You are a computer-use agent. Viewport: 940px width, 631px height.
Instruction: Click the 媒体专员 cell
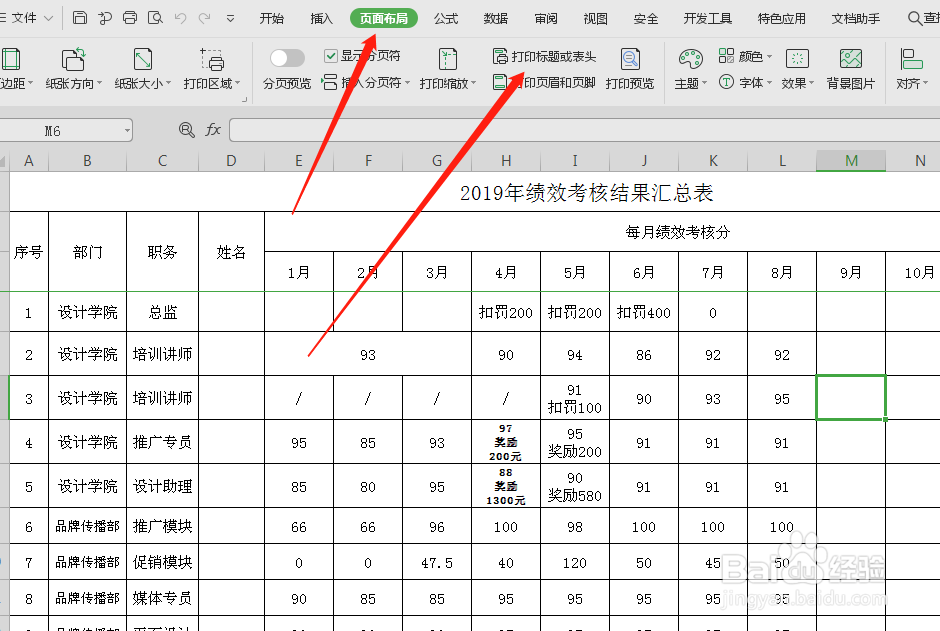[x=162, y=598]
